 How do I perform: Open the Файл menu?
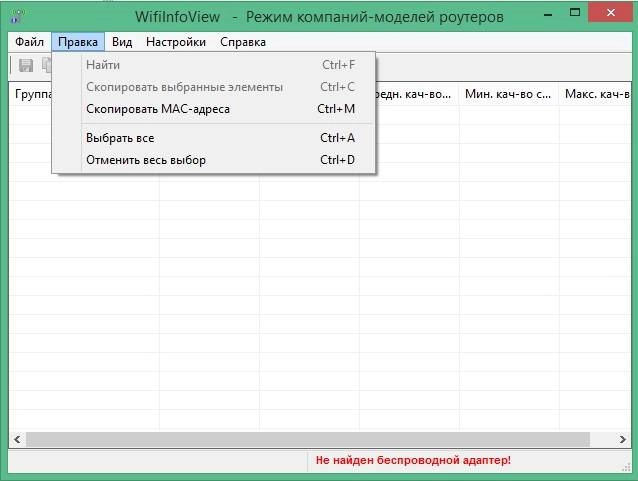coord(29,42)
